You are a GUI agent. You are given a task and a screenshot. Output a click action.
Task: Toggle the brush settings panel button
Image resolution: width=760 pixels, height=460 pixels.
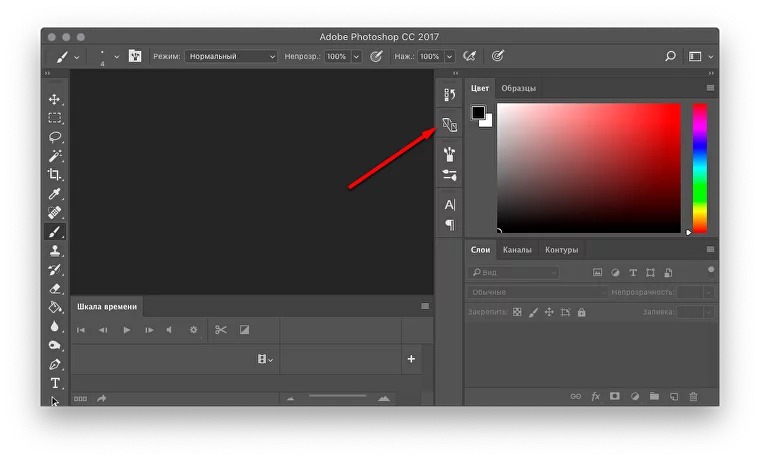point(135,57)
